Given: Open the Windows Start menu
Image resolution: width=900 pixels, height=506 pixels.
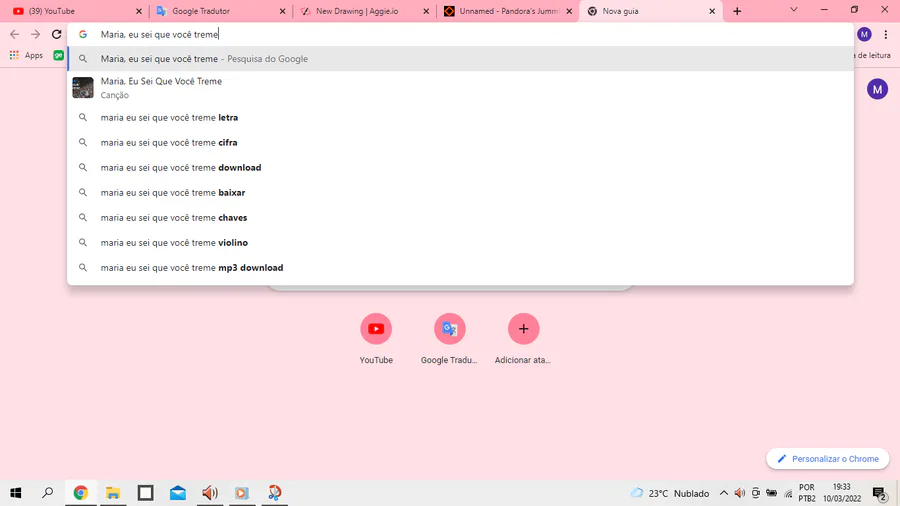Looking at the screenshot, I should point(15,493).
